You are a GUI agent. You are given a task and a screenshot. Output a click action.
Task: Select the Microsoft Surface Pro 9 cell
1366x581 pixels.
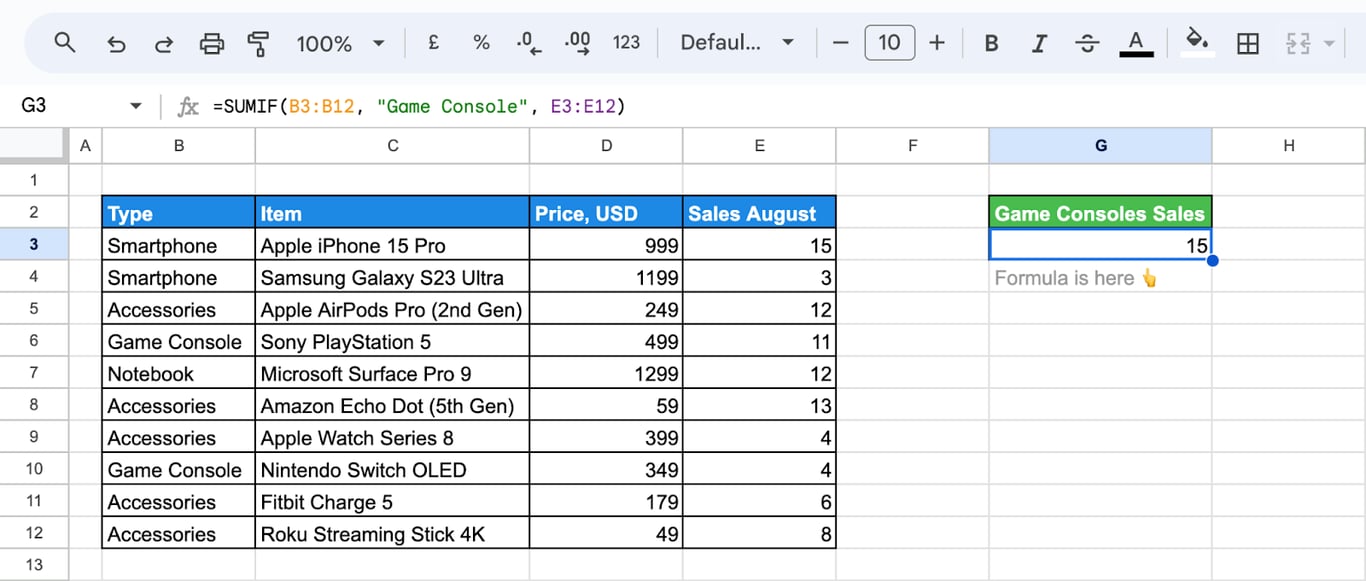(393, 373)
